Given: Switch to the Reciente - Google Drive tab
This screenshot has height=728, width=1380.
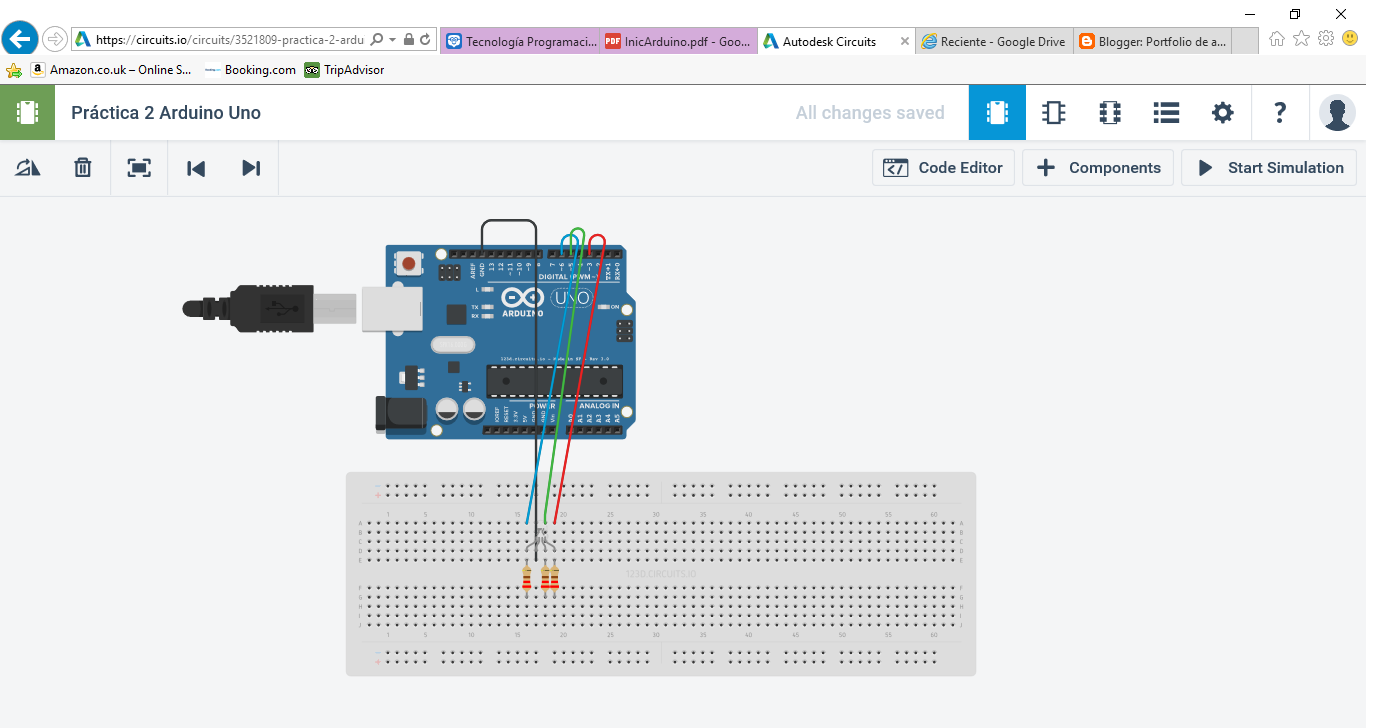Looking at the screenshot, I should click(x=994, y=41).
